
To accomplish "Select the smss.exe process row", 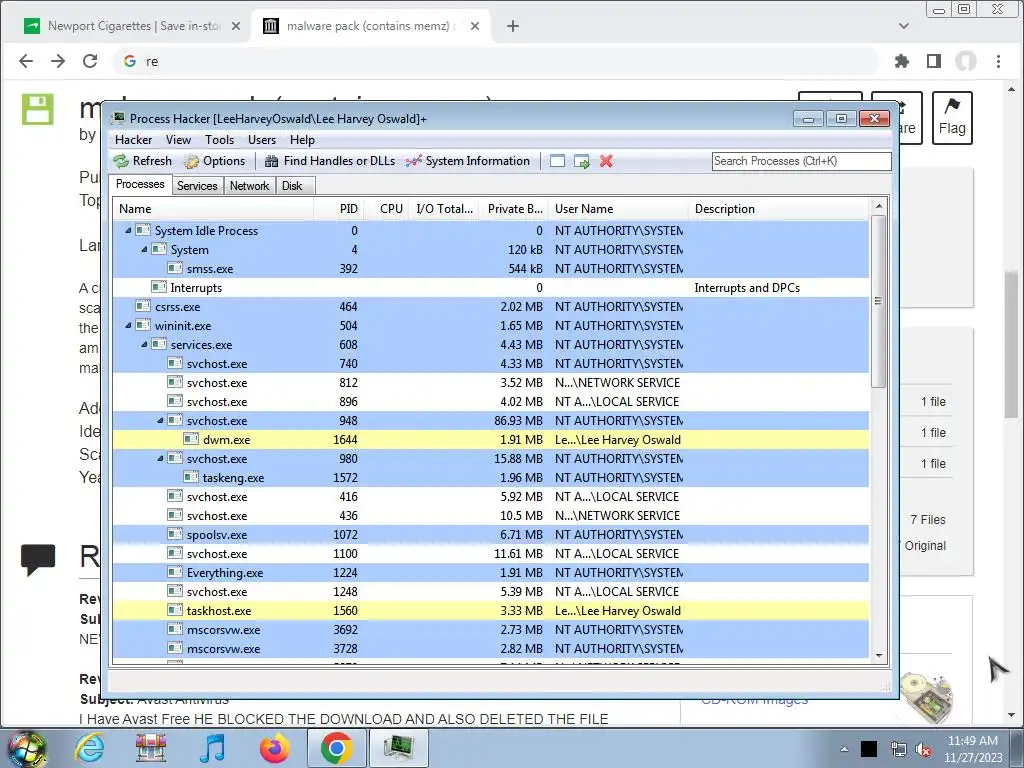I will 490,268.
